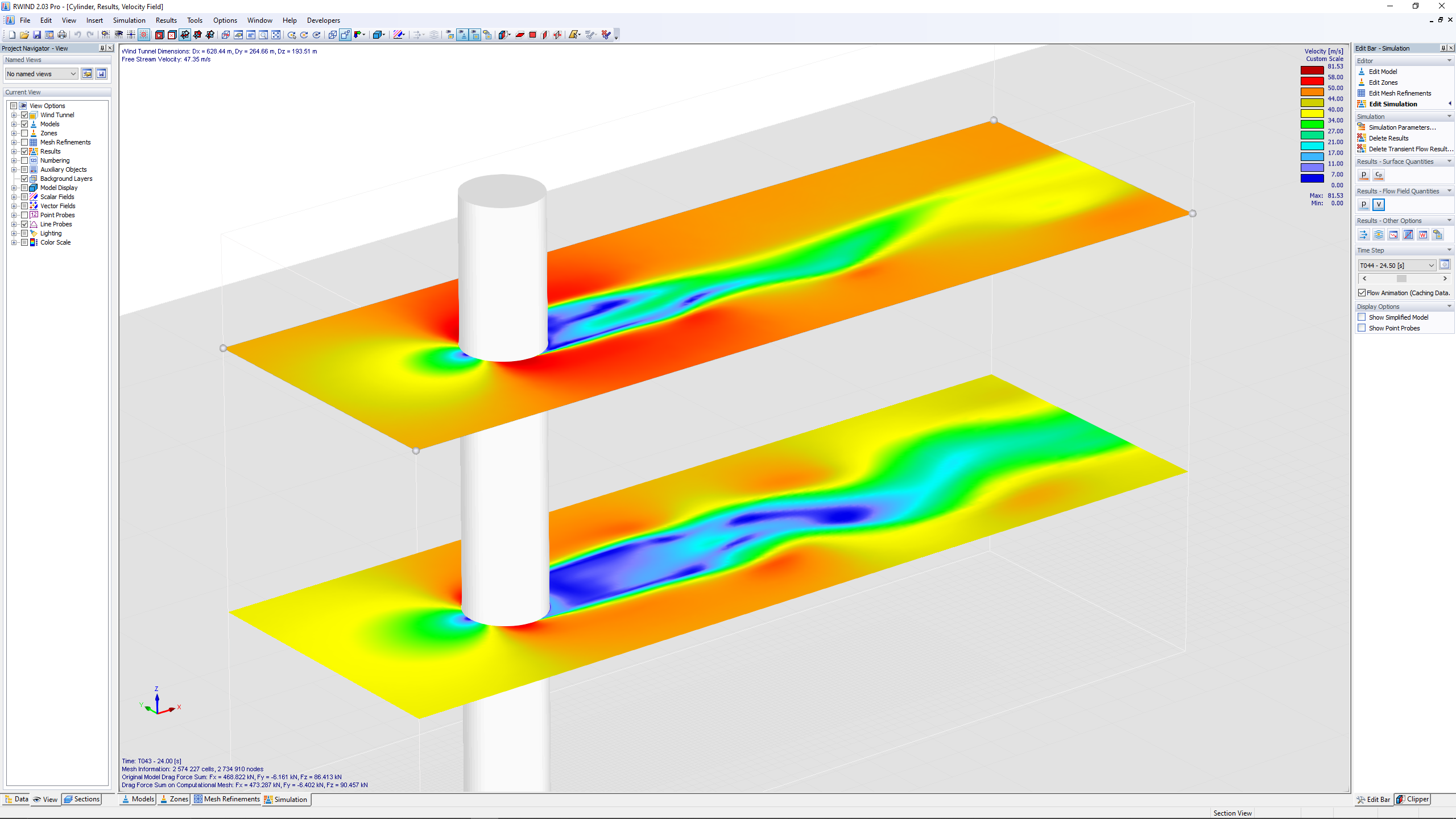1456x819 pixels.
Task: Step time slider forward with right arrow
Action: click(1445, 279)
